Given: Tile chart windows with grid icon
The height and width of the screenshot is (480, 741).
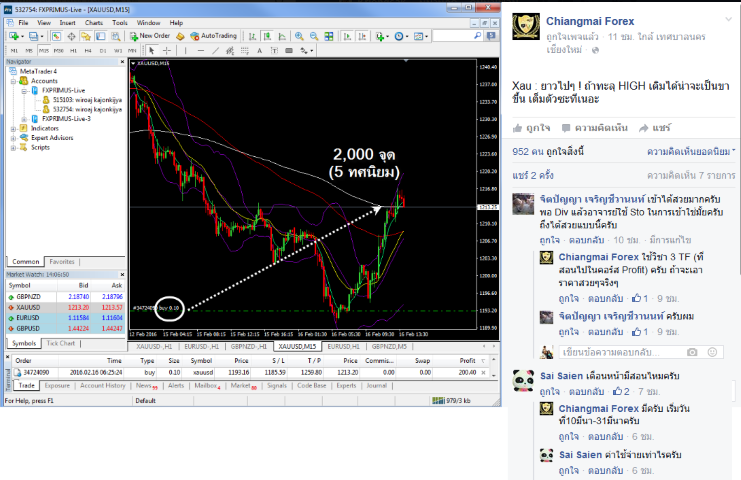Looking at the screenshot, I should coord(328,36).
